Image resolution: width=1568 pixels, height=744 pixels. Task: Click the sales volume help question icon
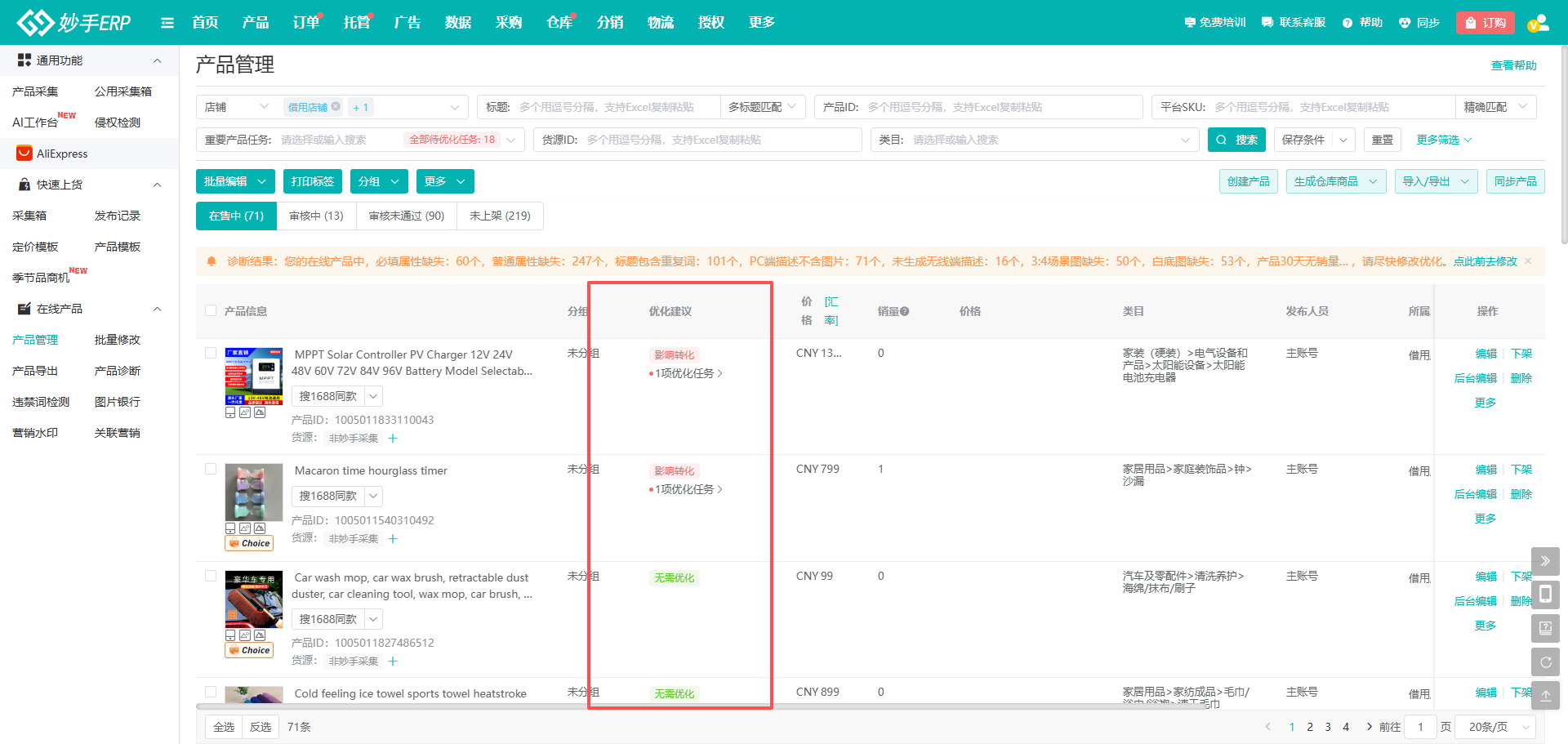point(905,312)
